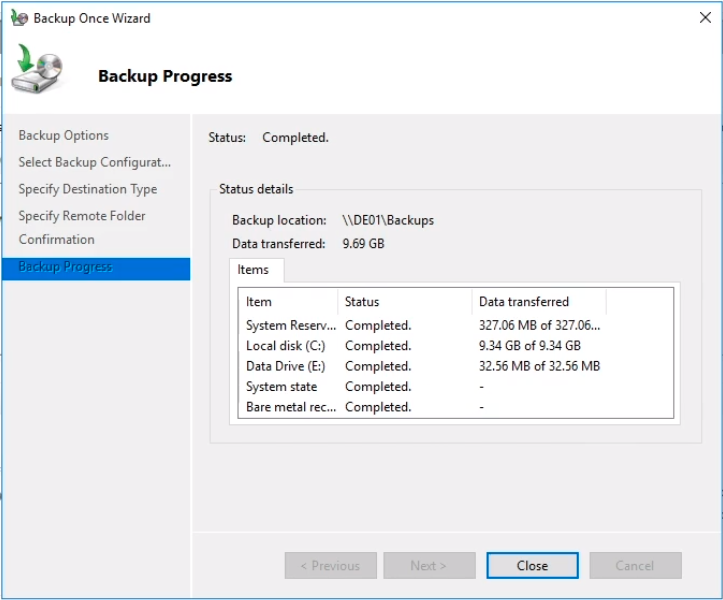Click the 9.34 GB of 9.34 GB value

click(529, 346)
